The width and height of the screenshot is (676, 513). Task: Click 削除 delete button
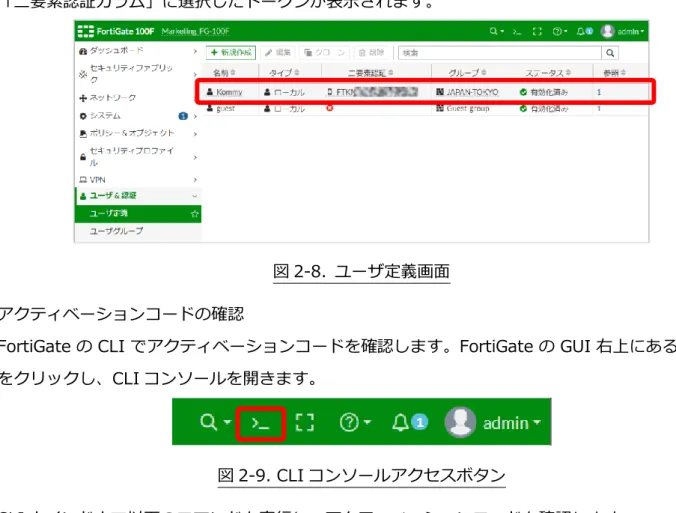371,53
